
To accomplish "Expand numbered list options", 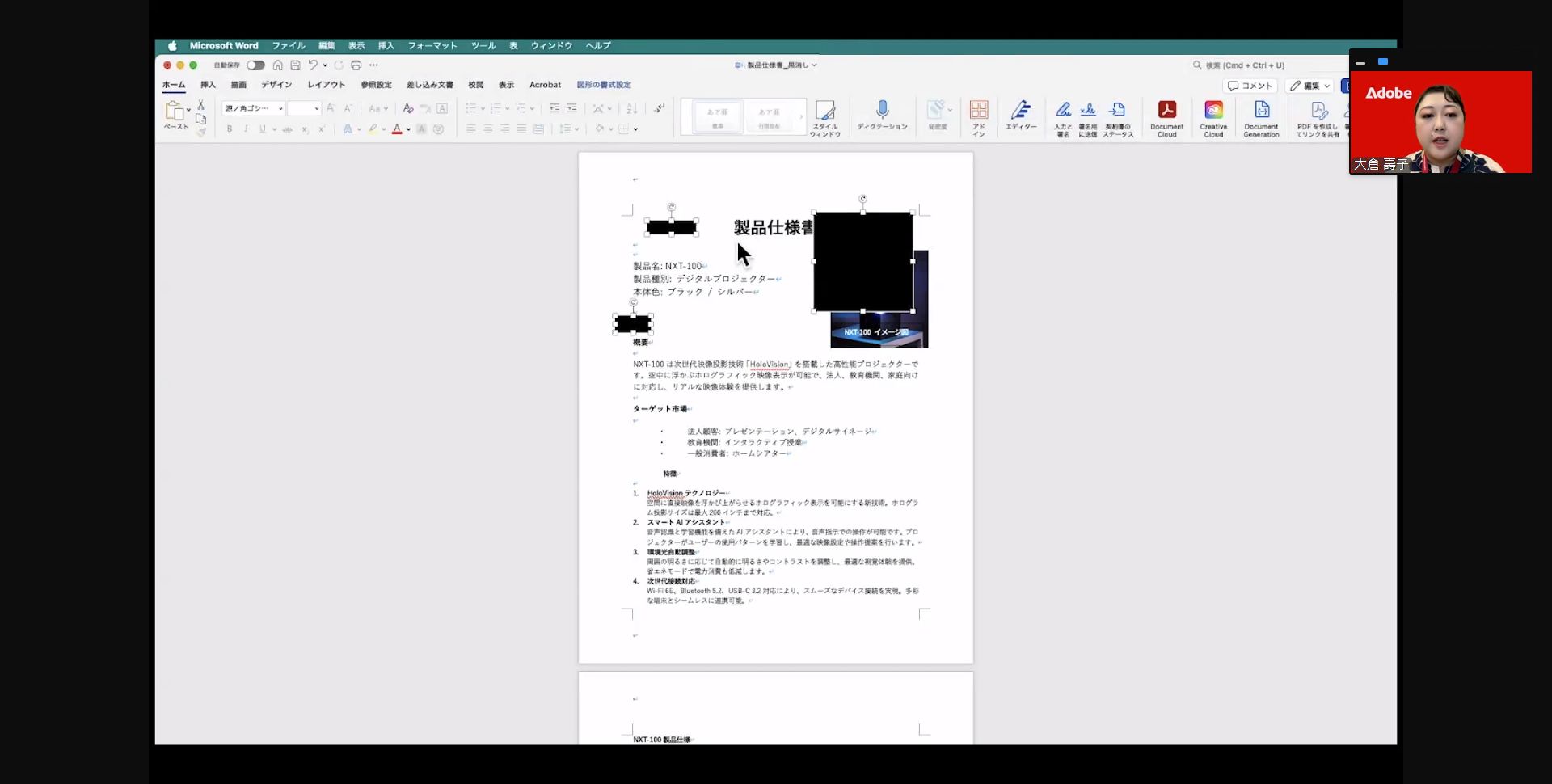I will click(x=508, y=108).
